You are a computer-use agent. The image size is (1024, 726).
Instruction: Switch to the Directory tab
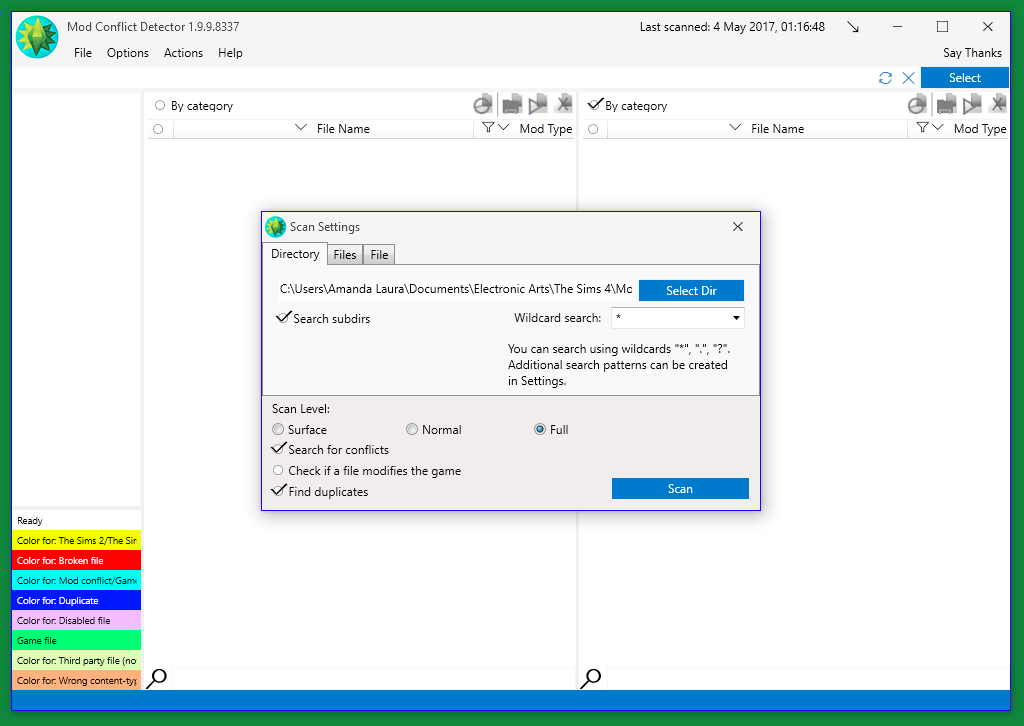coord(295,254)
